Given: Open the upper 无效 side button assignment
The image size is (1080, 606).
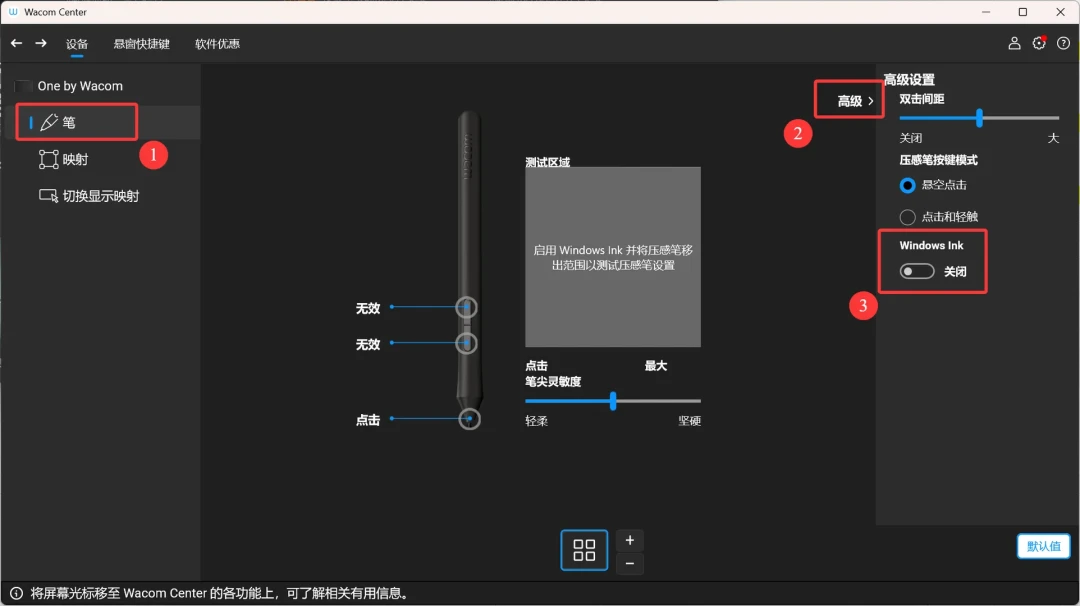Looking at the screenshot, I should [368, 308].
